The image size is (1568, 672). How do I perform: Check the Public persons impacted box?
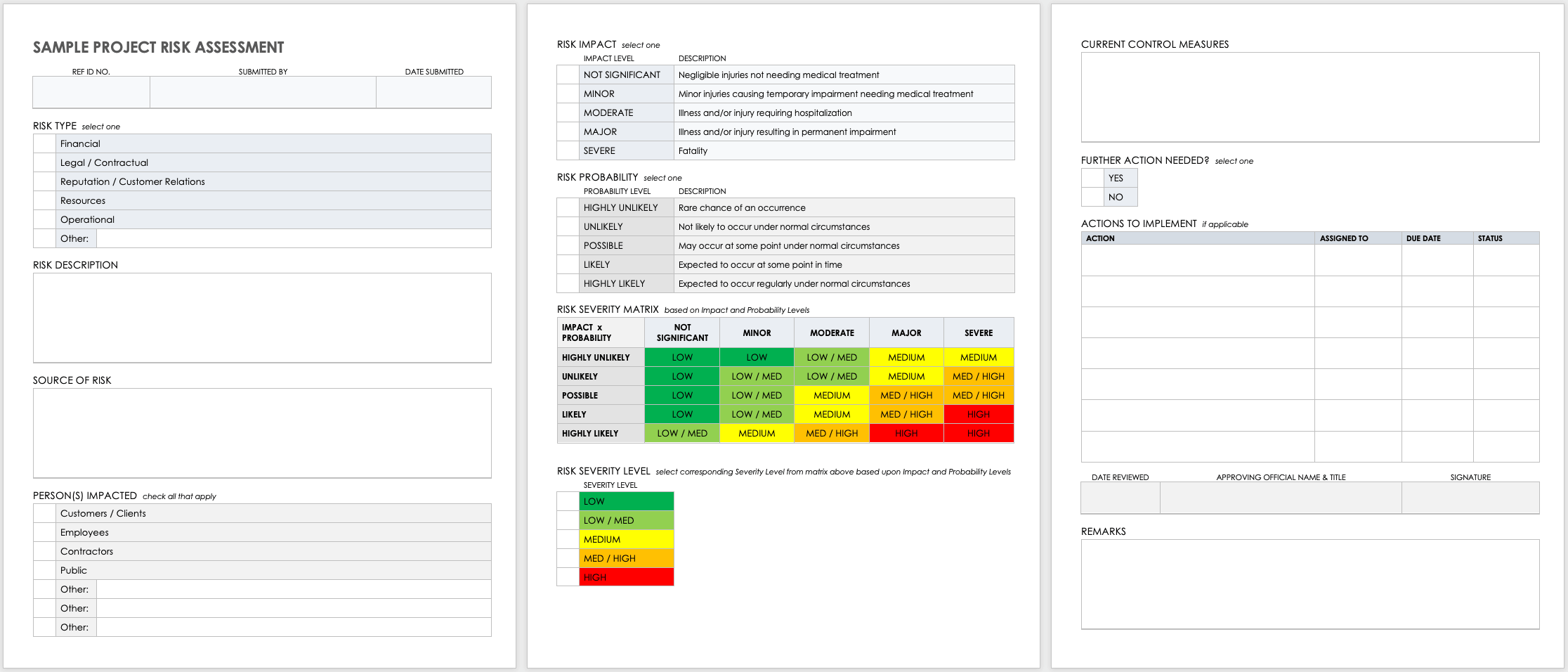44,569
